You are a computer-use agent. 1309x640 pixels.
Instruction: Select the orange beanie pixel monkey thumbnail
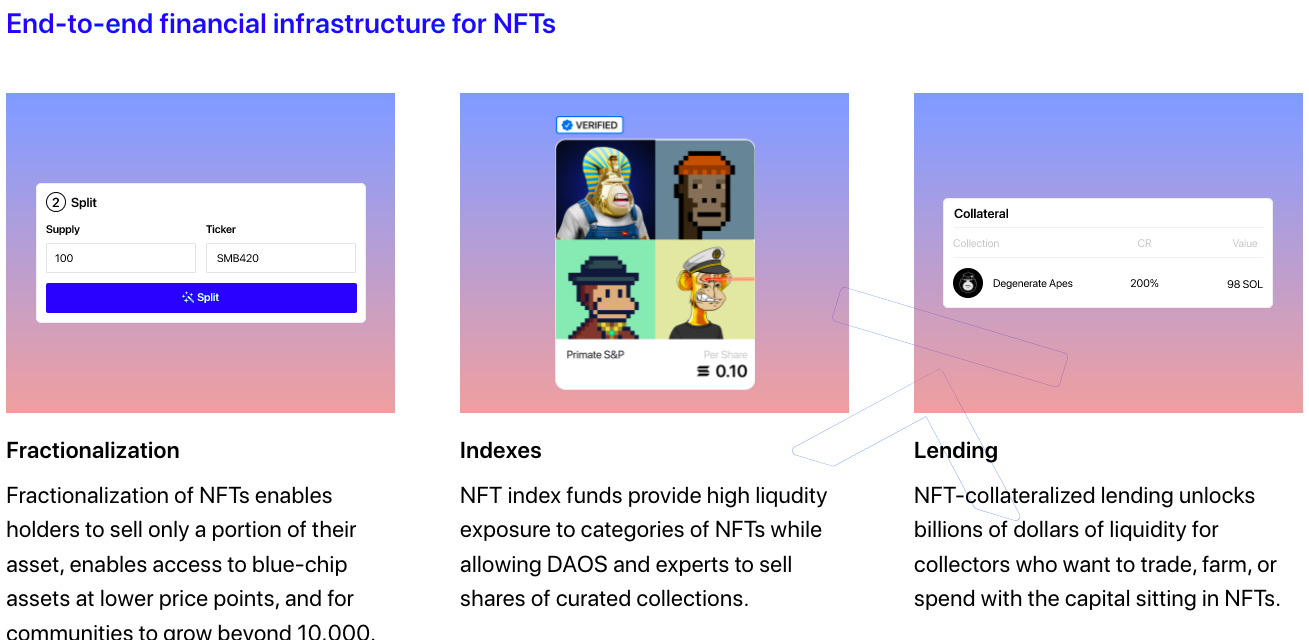[704, 189]
